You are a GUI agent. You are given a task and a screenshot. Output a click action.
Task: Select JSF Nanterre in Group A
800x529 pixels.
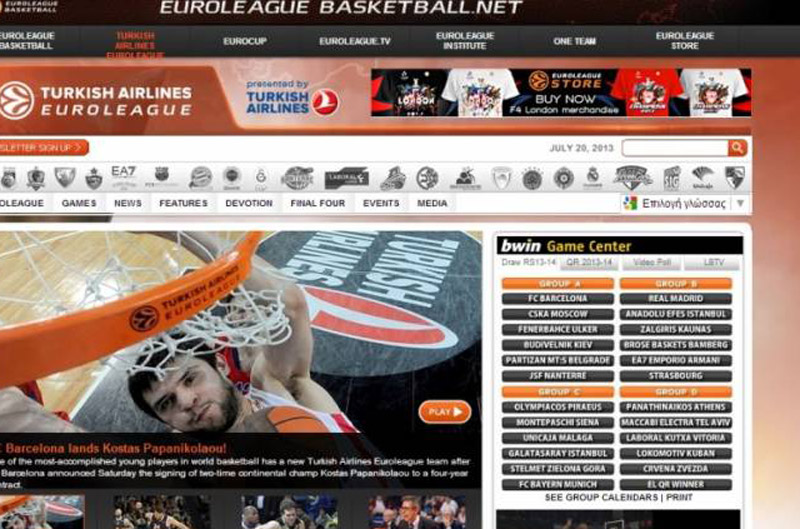(x=558, y=376)
